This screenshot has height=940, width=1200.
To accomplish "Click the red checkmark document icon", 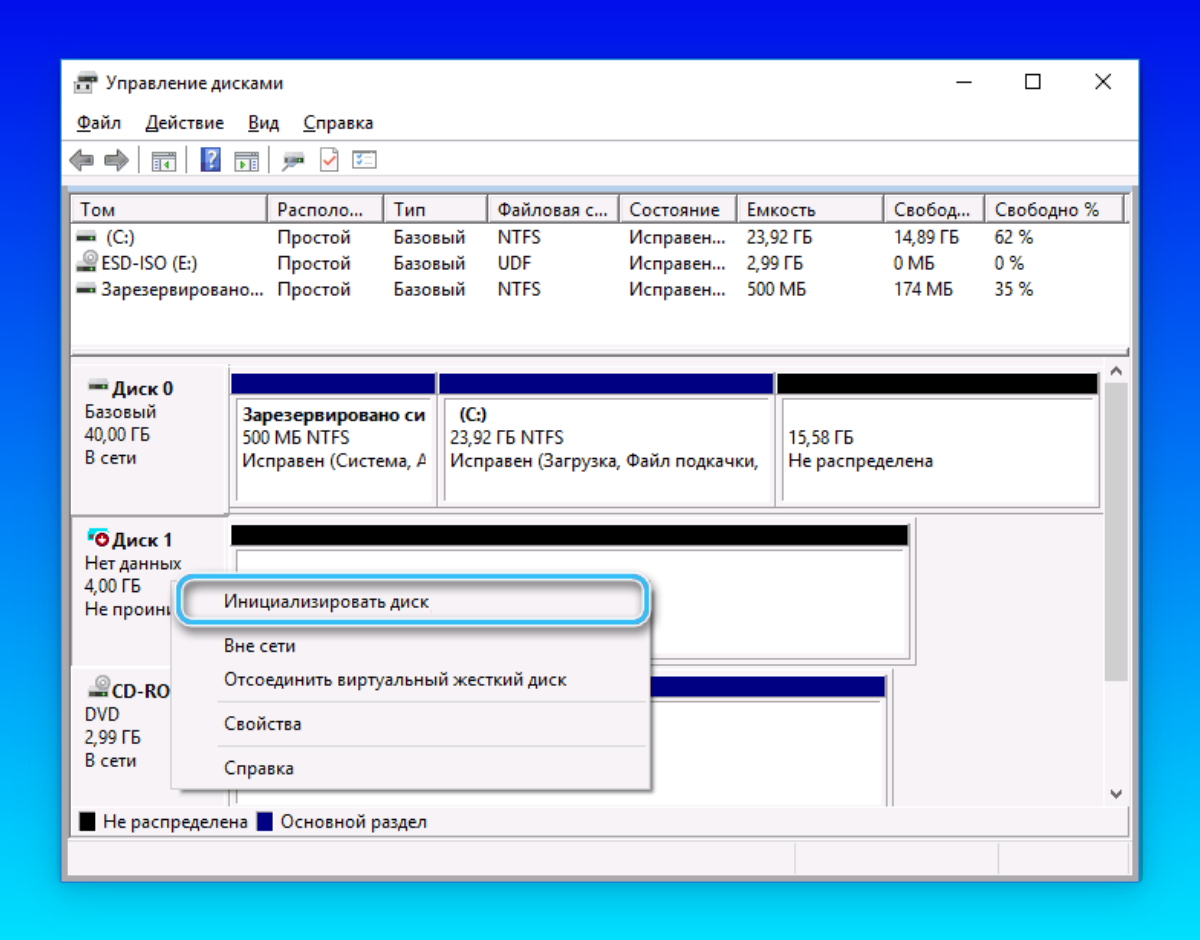I will [329, 160].
